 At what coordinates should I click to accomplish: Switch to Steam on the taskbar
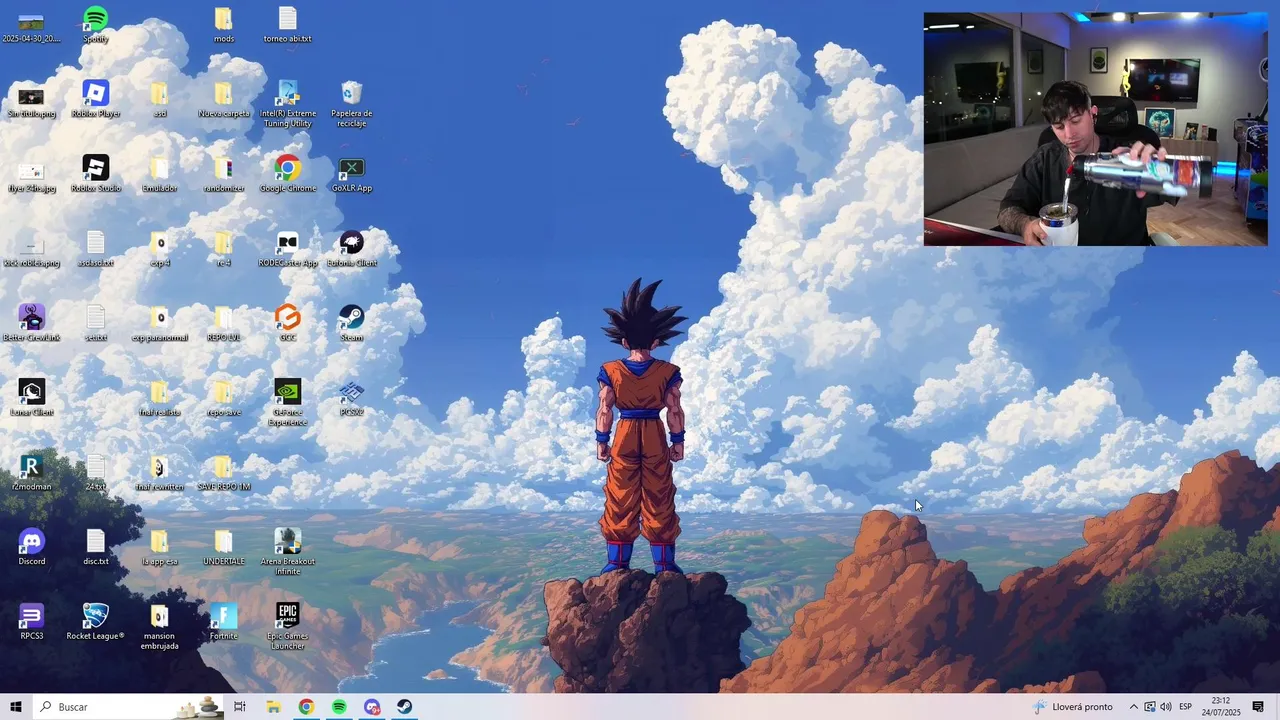[x=404, y=707]
